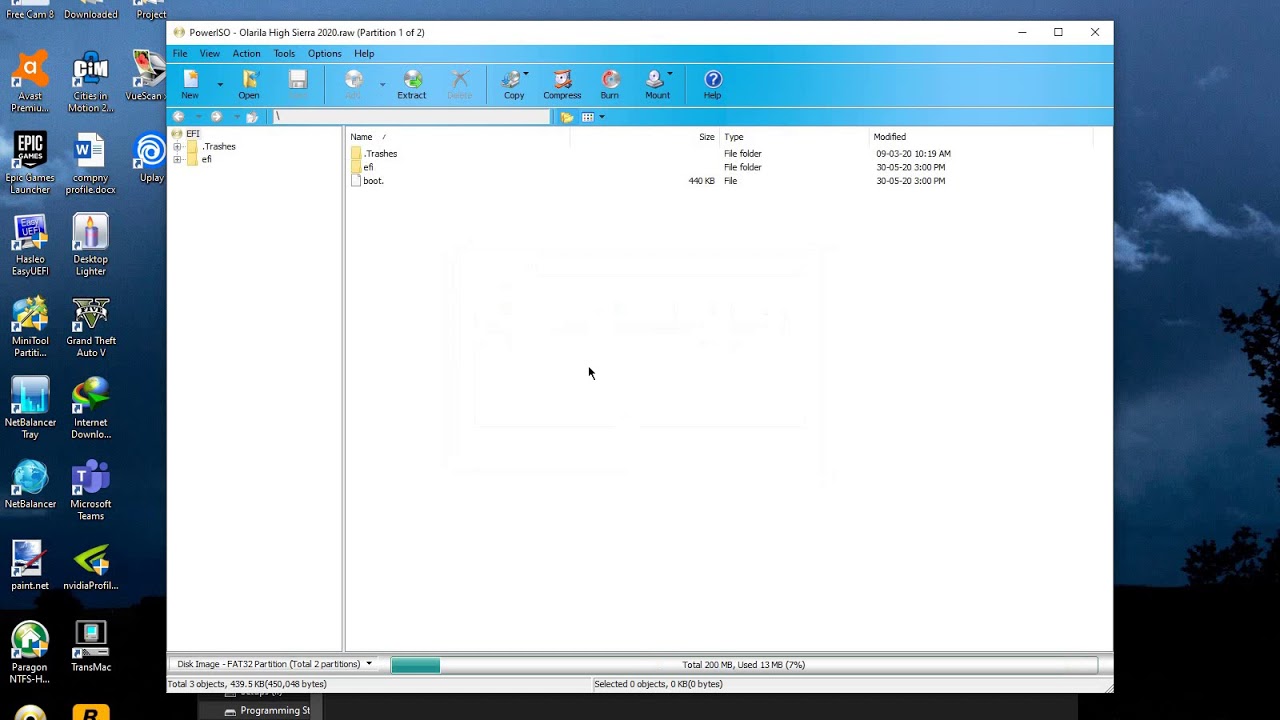1280x720 pixels.
Task: Select the EFI root tree node
Action: click(192, 133)
